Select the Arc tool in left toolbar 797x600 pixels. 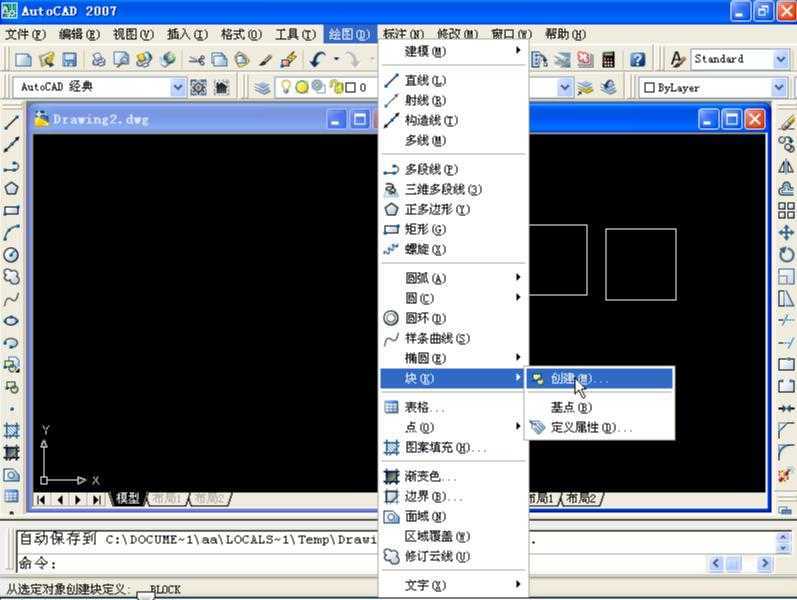[x=11, y=232]
